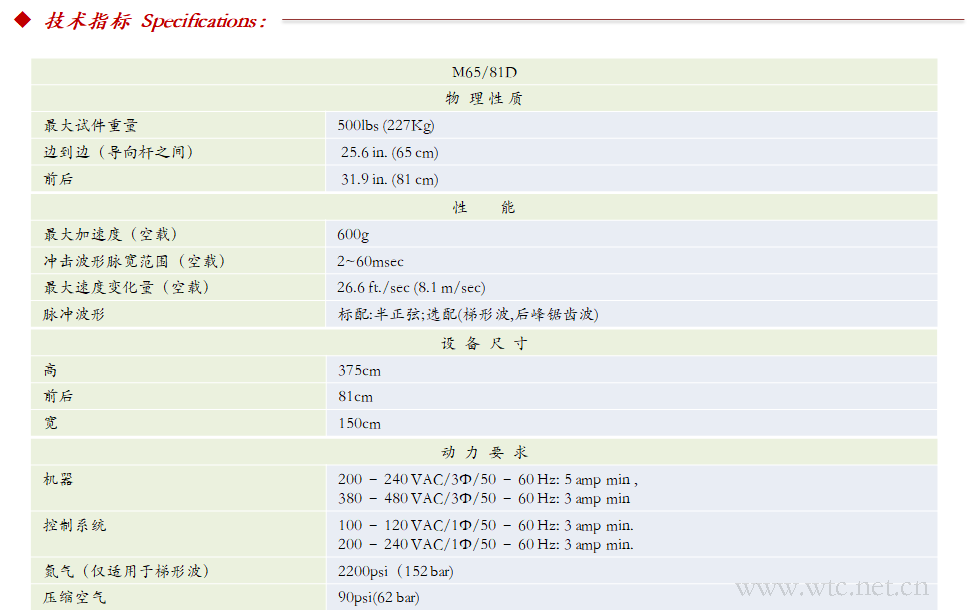Select the 边到边(导向杆之间) label
Screen dimensions: 969x616
(119, 152)
